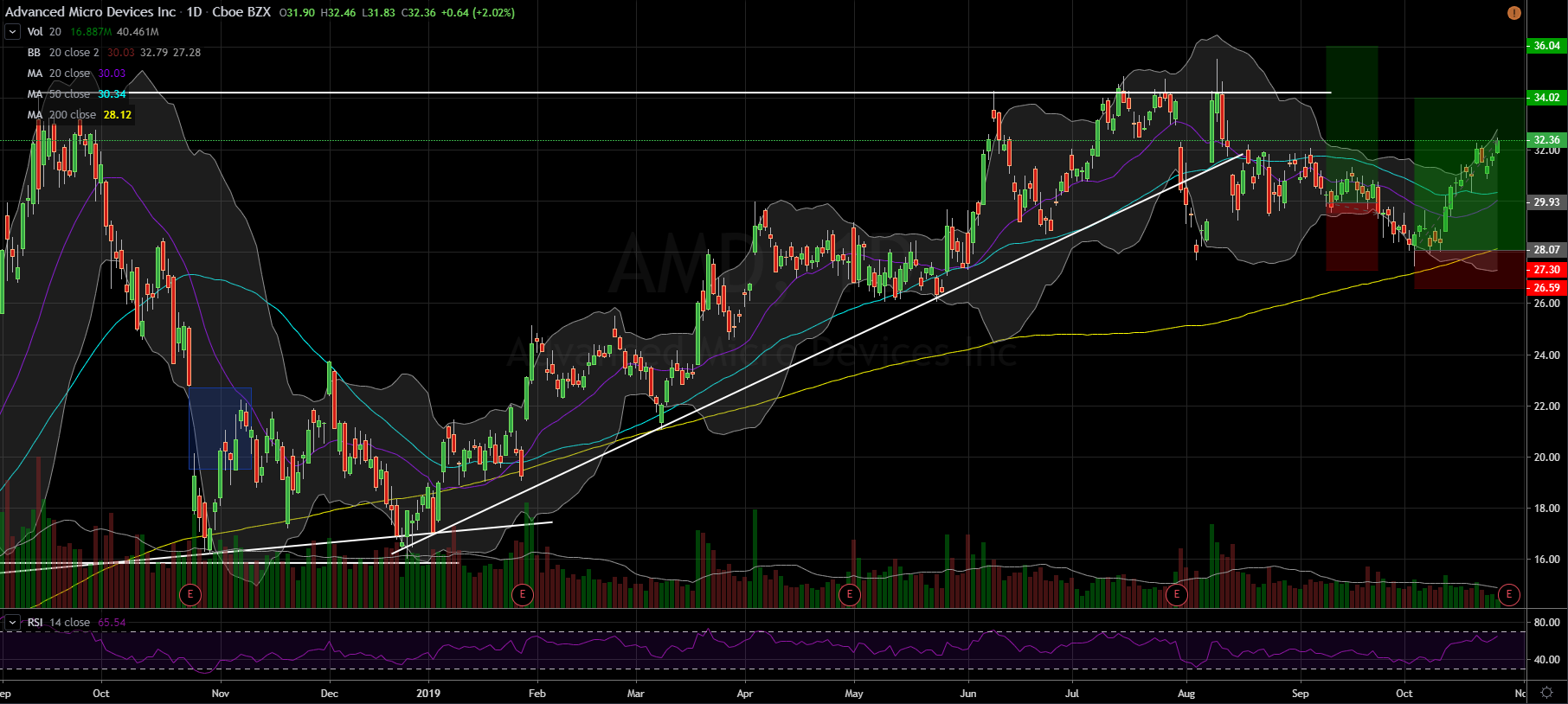The height and width of the screenshot is (704, 1568).
Task: Click the Advanced Micro Devices Inc symbol title
Action: [x=90, y=12]
